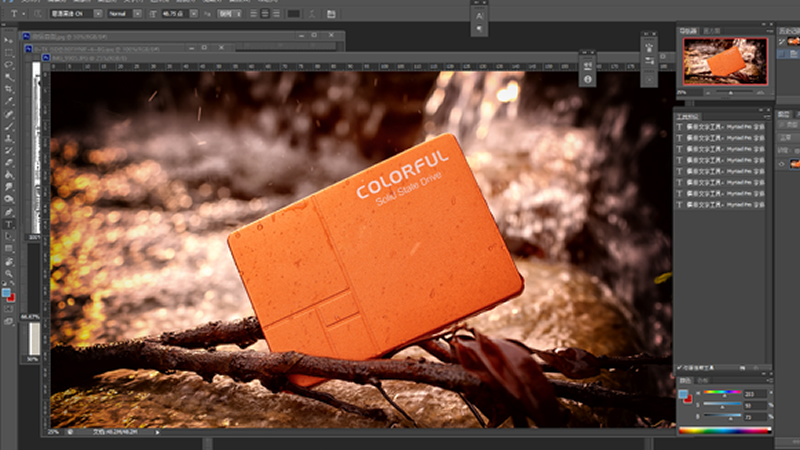Click the text color box in options bar

click(294, 14)
